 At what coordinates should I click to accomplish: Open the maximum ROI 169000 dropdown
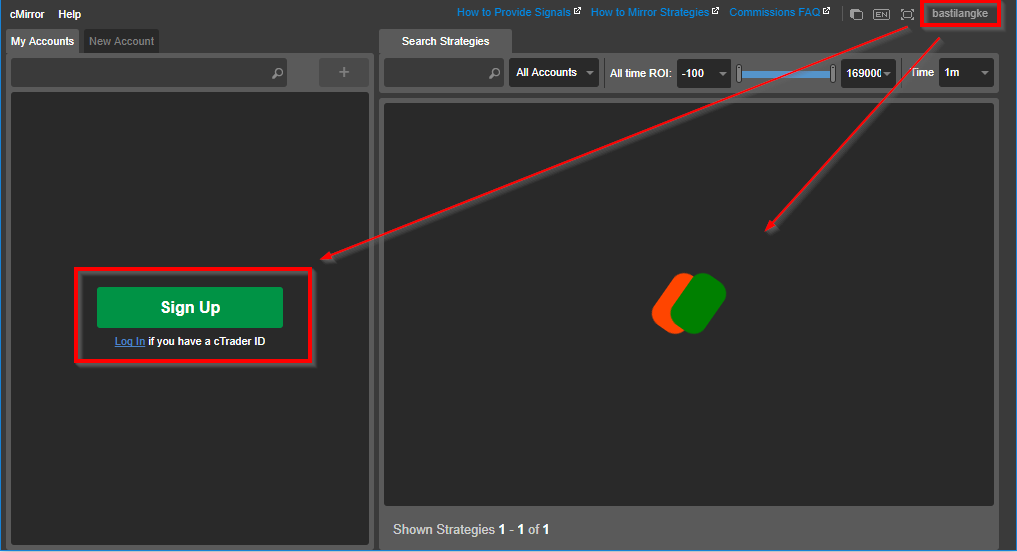[x=868, y=73]
